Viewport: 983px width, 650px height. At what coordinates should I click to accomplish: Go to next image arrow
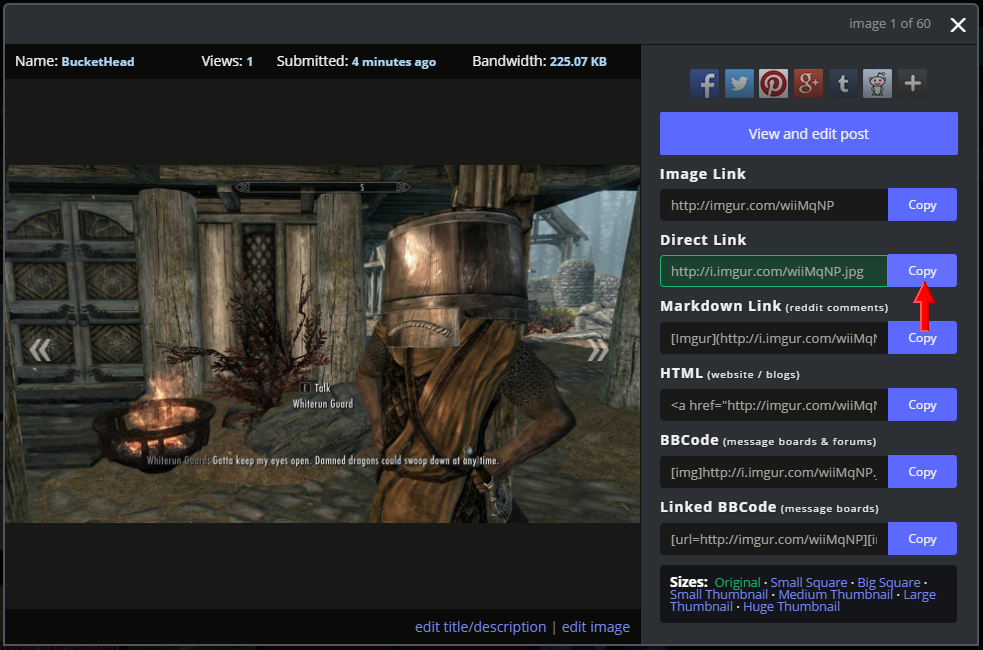click(597, 350)
